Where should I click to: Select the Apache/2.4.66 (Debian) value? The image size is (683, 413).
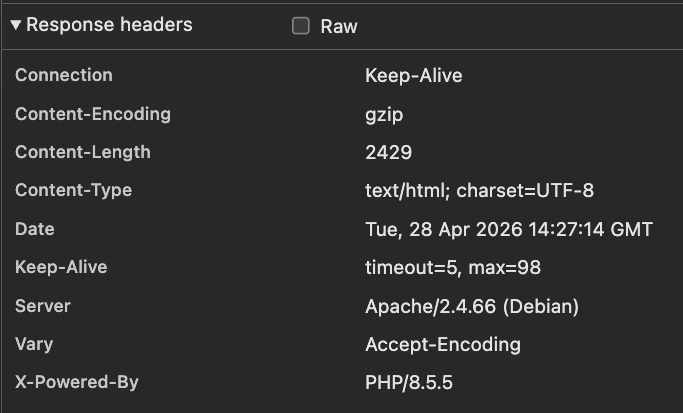(472, 306)
